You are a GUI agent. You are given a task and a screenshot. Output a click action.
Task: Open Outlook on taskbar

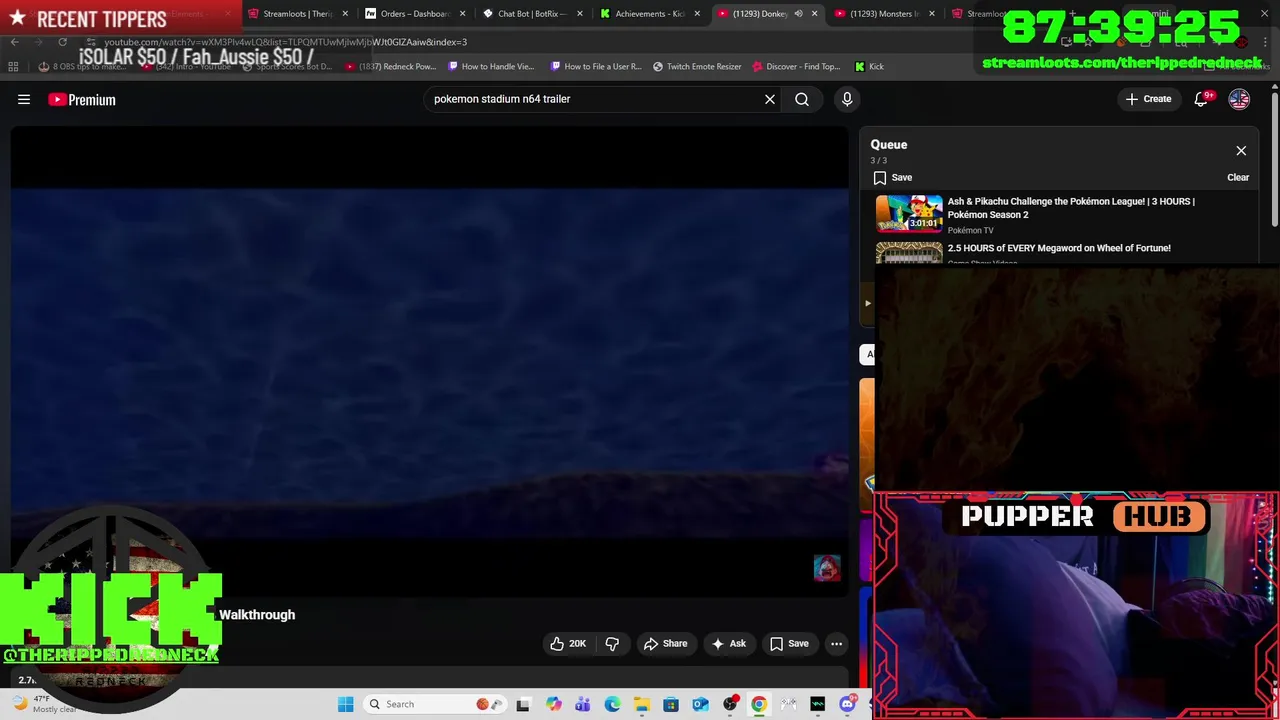pos(700,704)
